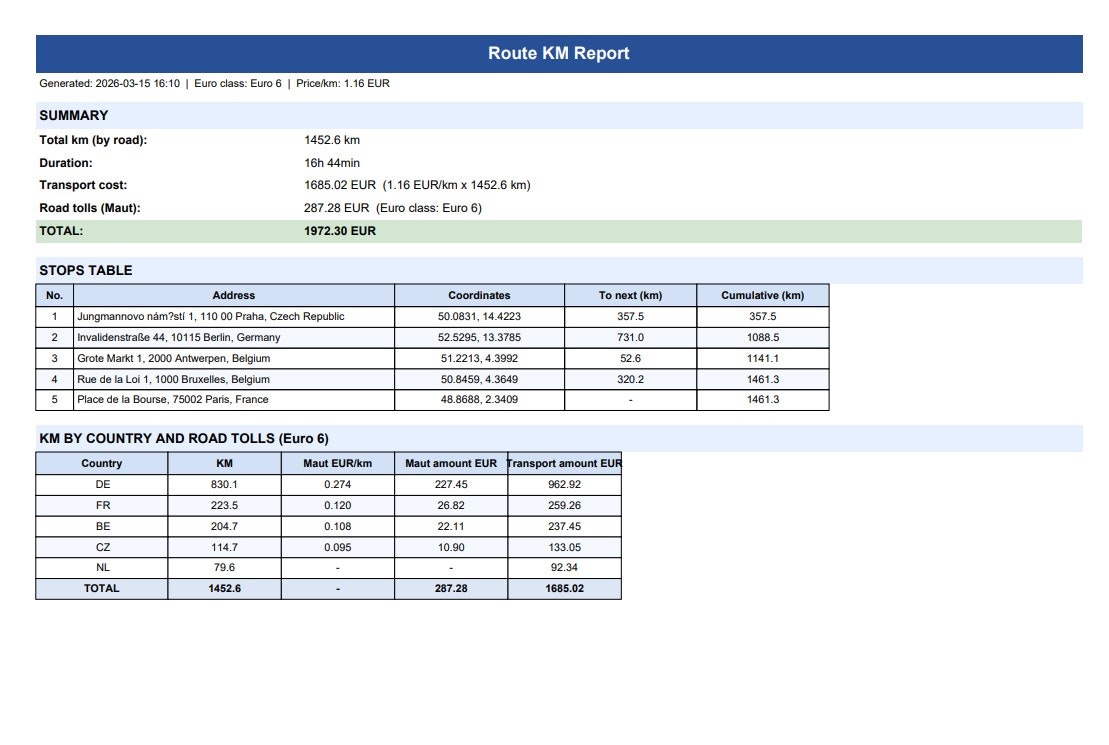Select the Duration value 16h 44min

333,162
